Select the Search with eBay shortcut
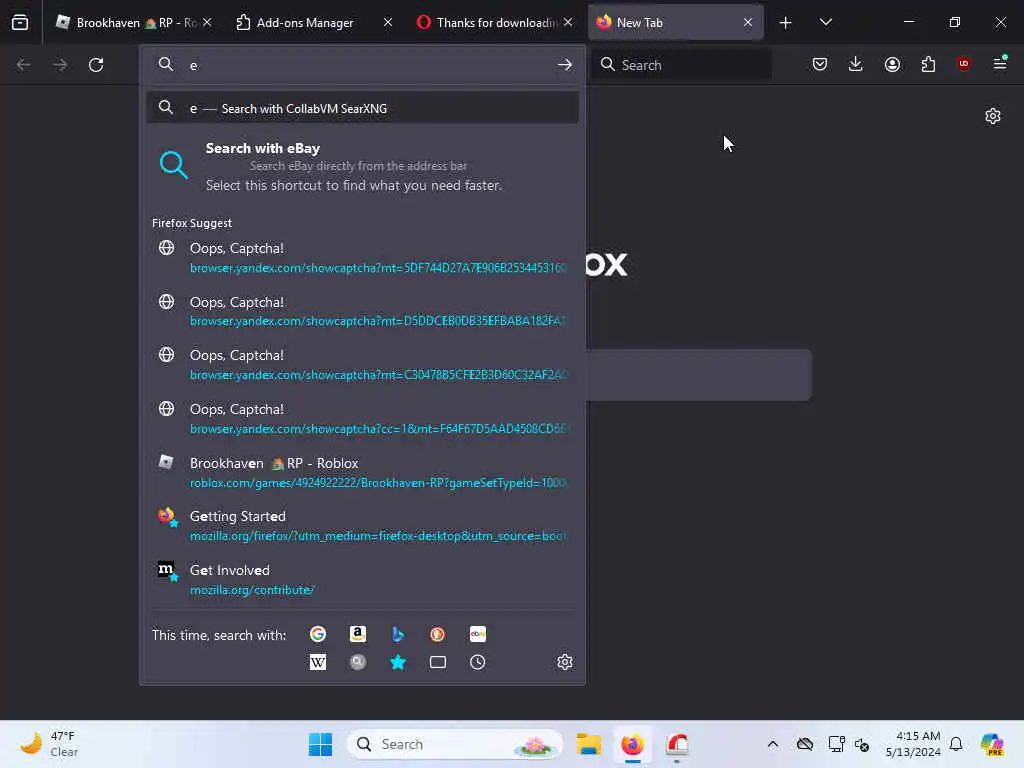 tap(362, 167)
